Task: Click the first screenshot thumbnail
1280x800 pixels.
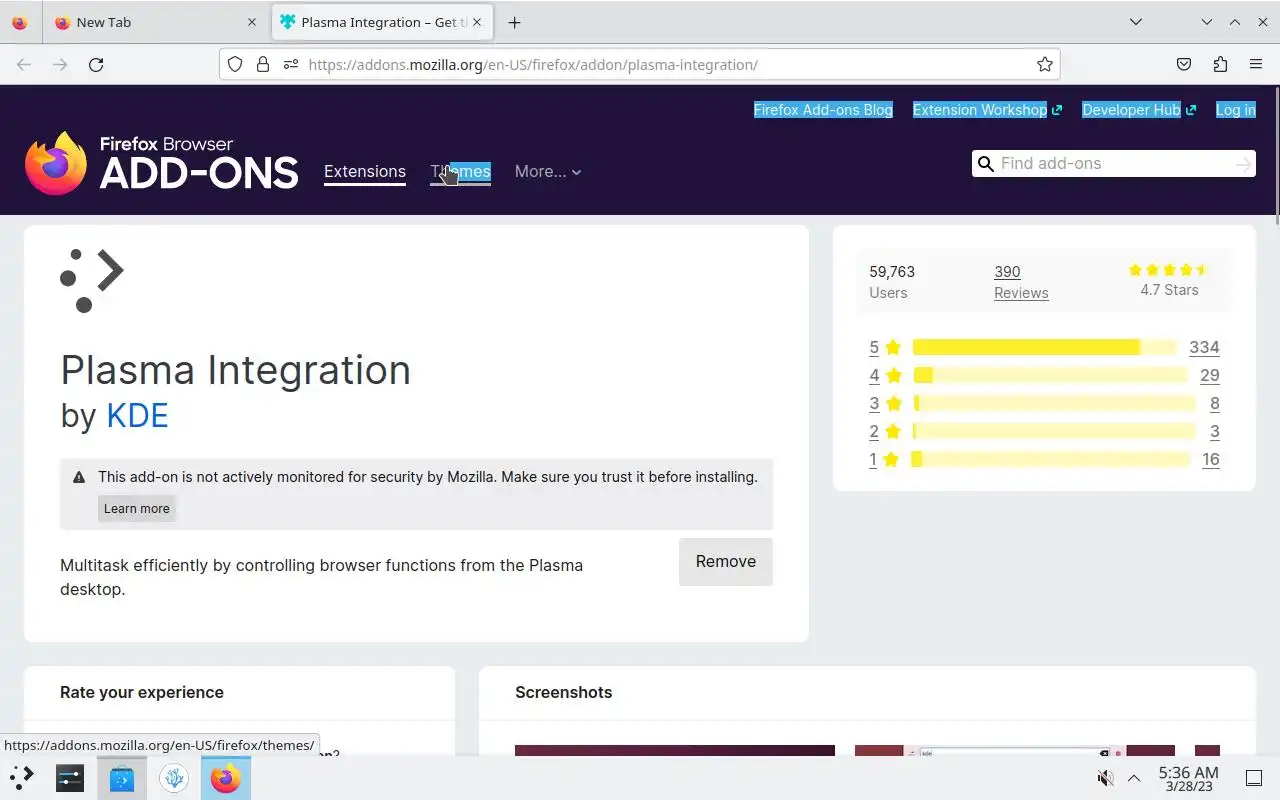Action: (x=675, y=750)
